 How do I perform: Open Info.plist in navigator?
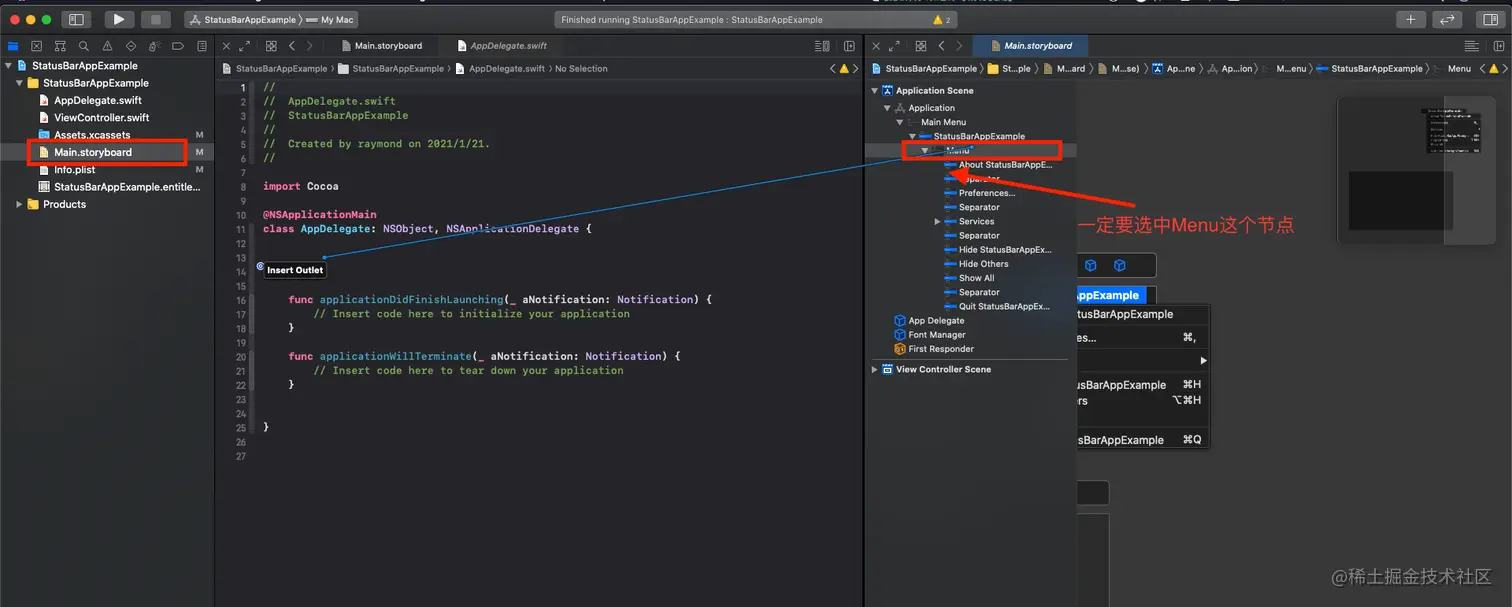(x=74, y=170)
